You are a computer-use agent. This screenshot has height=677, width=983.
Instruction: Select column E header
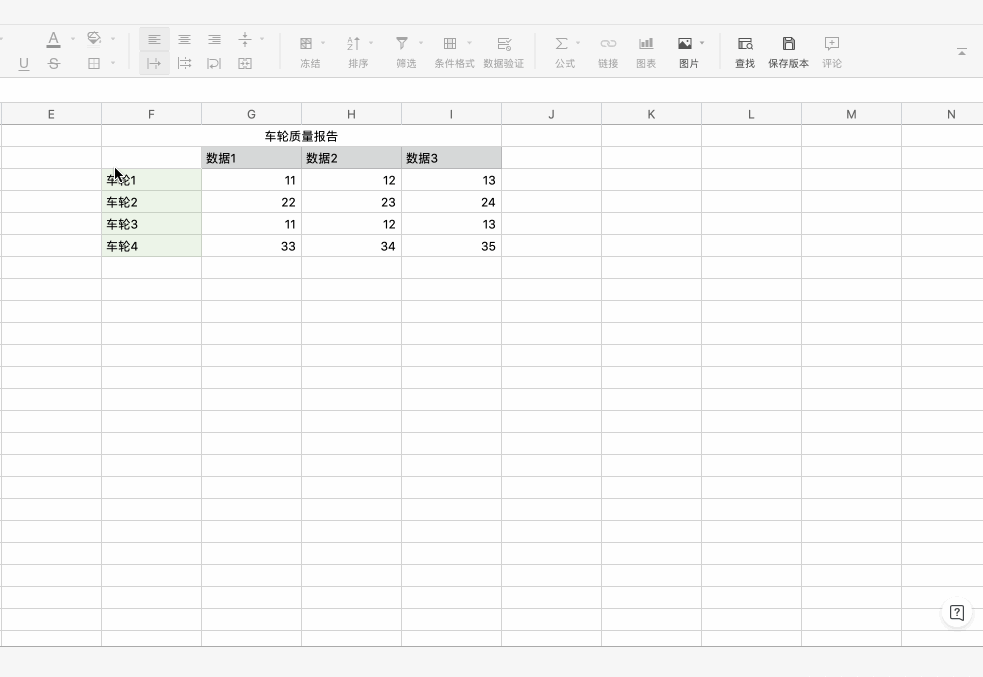pos(51,114)
